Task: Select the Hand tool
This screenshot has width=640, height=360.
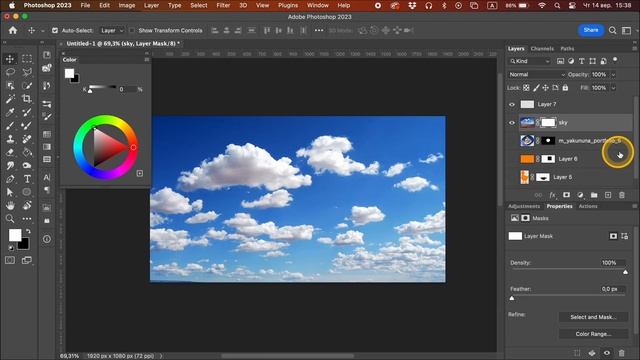Action: [10, 205]
